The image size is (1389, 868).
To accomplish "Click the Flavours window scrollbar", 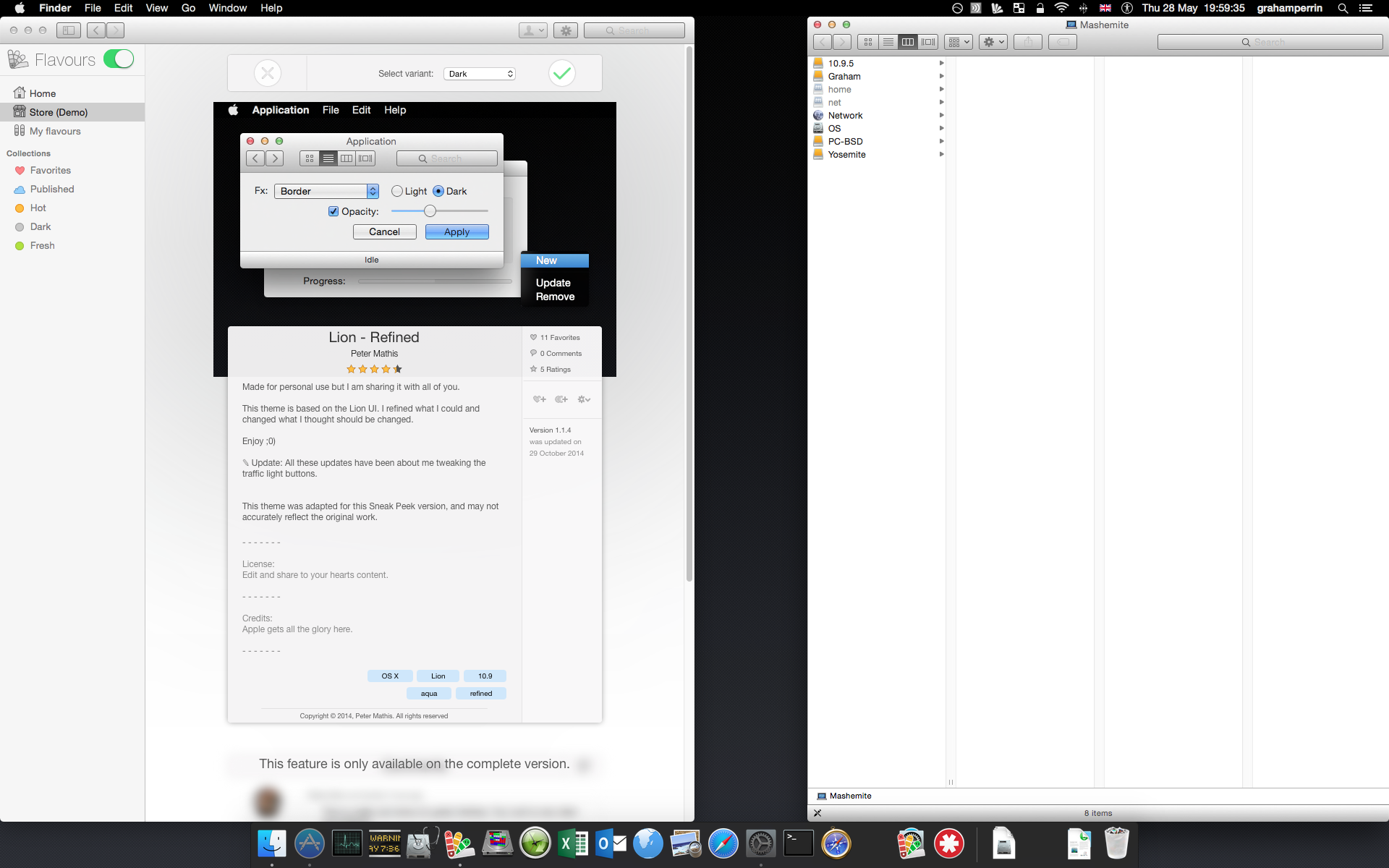I will [x=689, y=314].
